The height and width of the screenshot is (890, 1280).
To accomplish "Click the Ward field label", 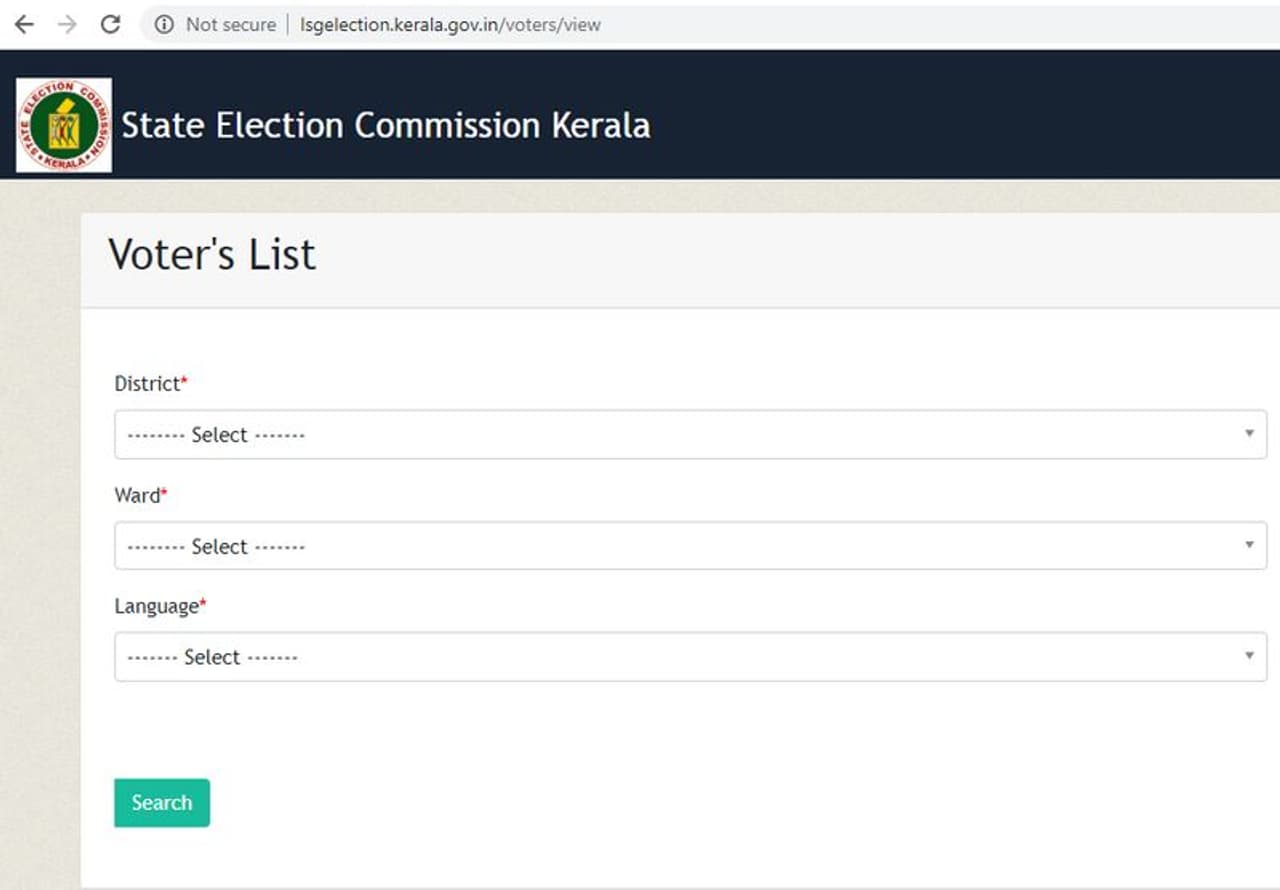I will point(137,495).
